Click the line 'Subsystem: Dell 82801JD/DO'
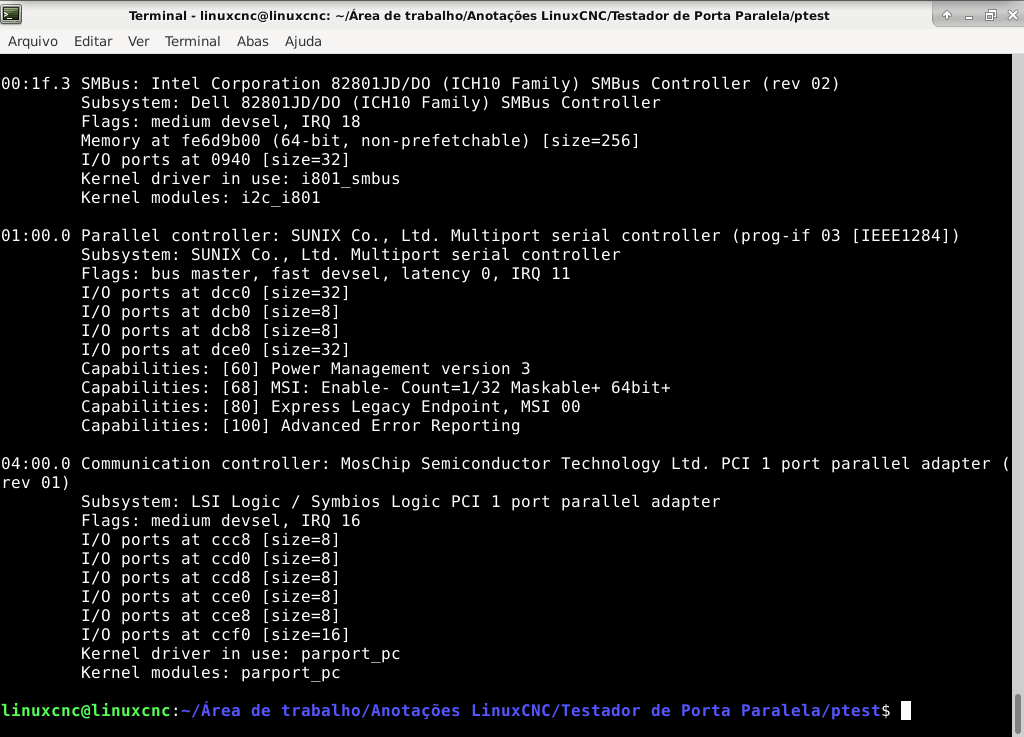The height and width of the screenshot is (737, 1024). coord(371,102)
